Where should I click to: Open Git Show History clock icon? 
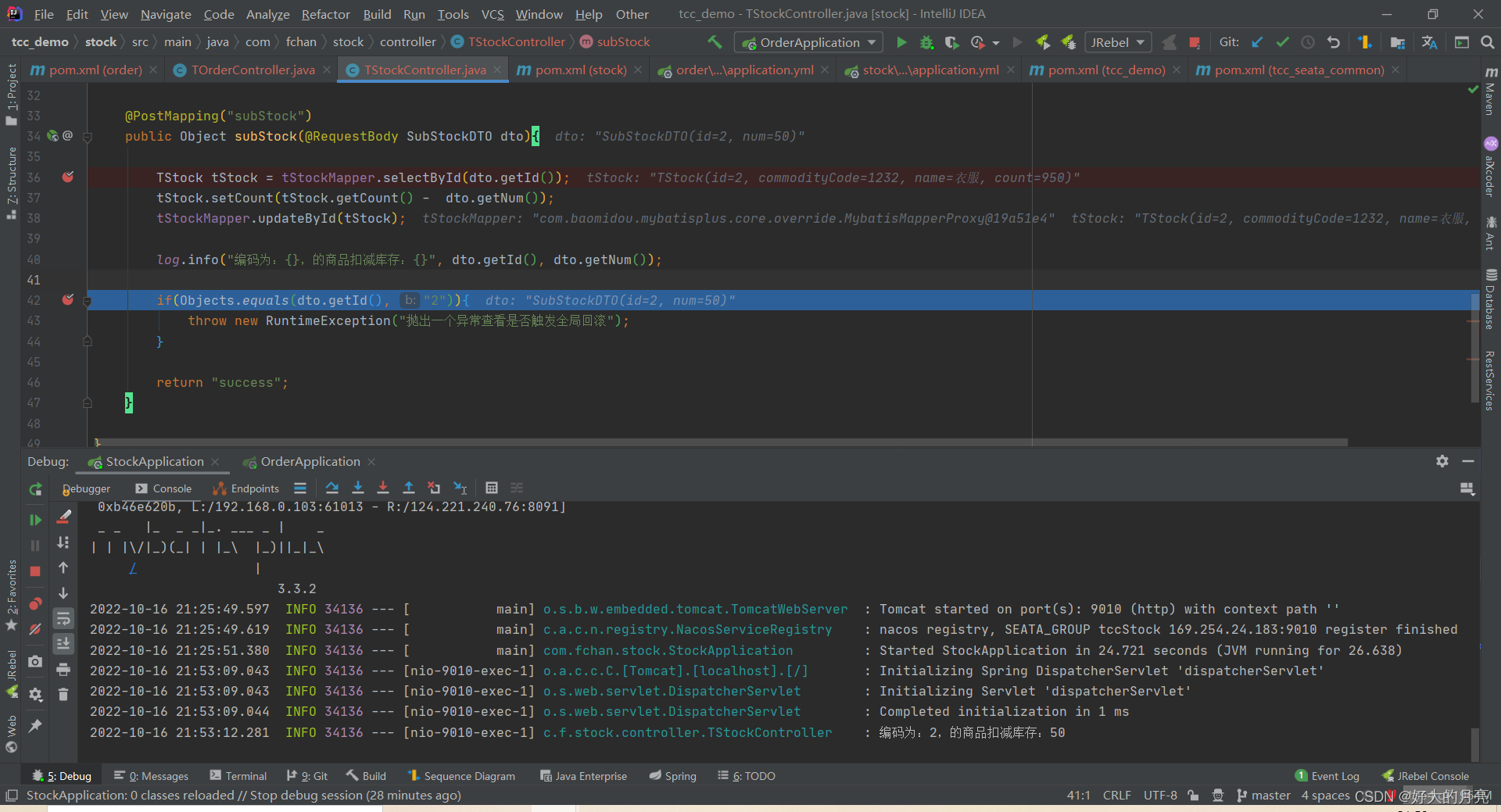[x=1307, y=42]
